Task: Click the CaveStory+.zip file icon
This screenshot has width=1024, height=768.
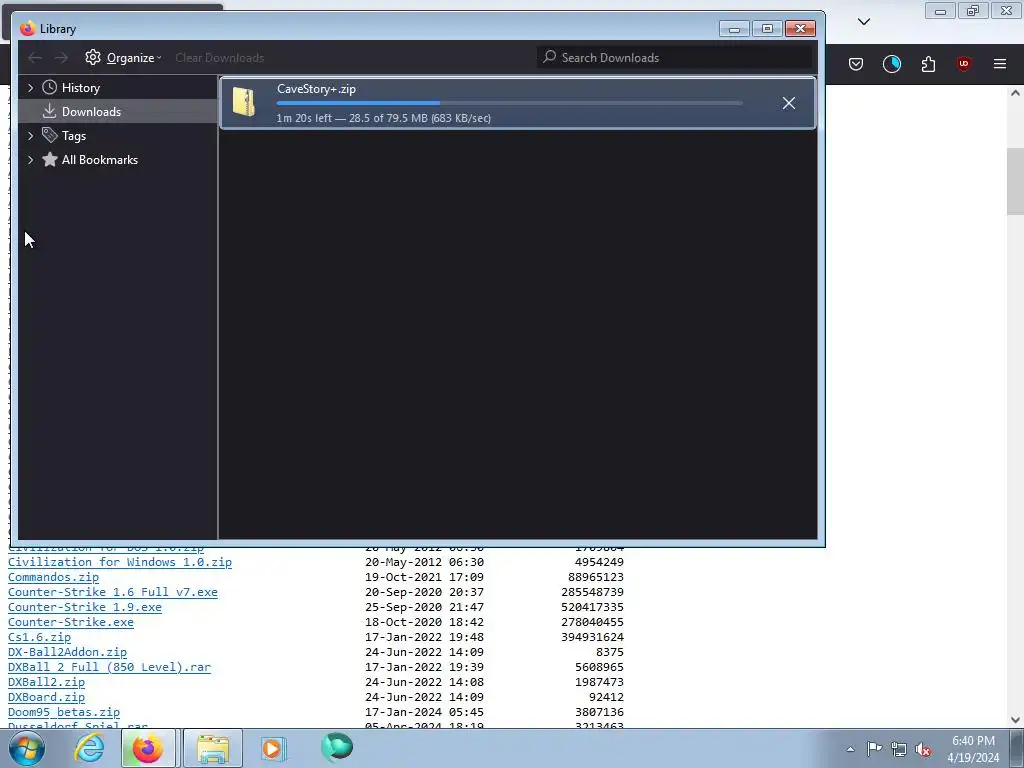Action: 244,103
